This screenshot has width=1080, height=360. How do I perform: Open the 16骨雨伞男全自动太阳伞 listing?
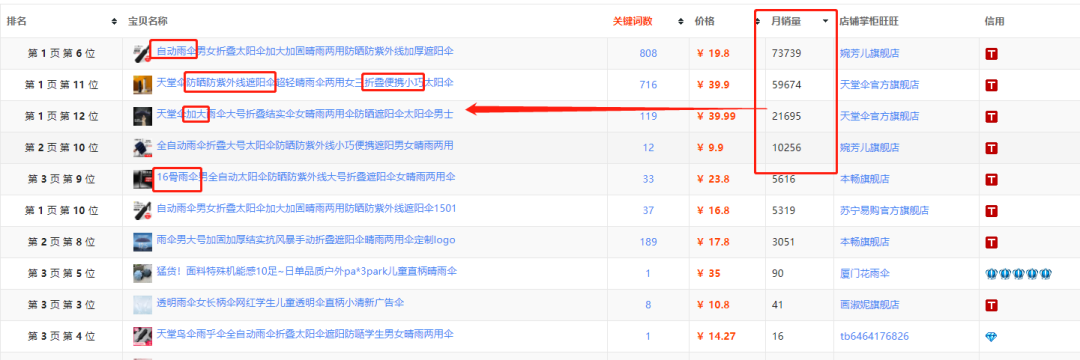coord(305,177)
